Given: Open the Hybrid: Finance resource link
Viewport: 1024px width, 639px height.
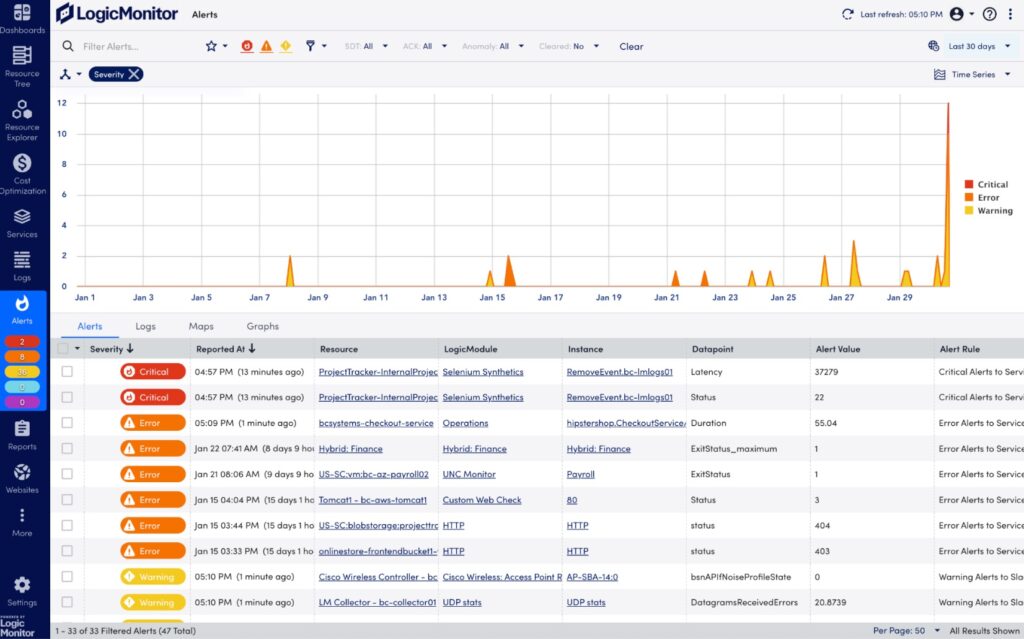Looking at the screenshot, I should (351, 448).
